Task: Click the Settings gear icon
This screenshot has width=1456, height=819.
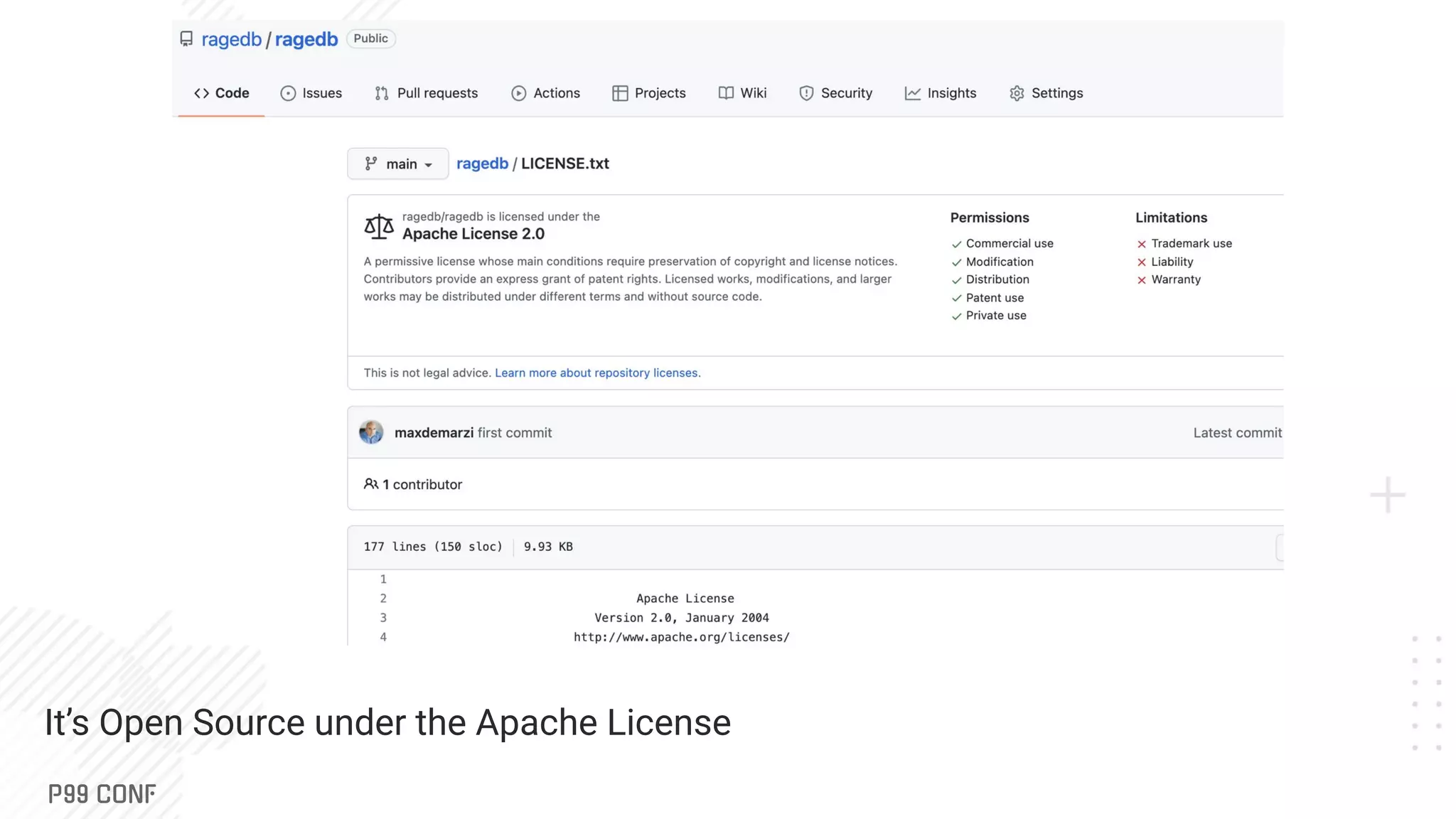Action: pos(1017,93)
